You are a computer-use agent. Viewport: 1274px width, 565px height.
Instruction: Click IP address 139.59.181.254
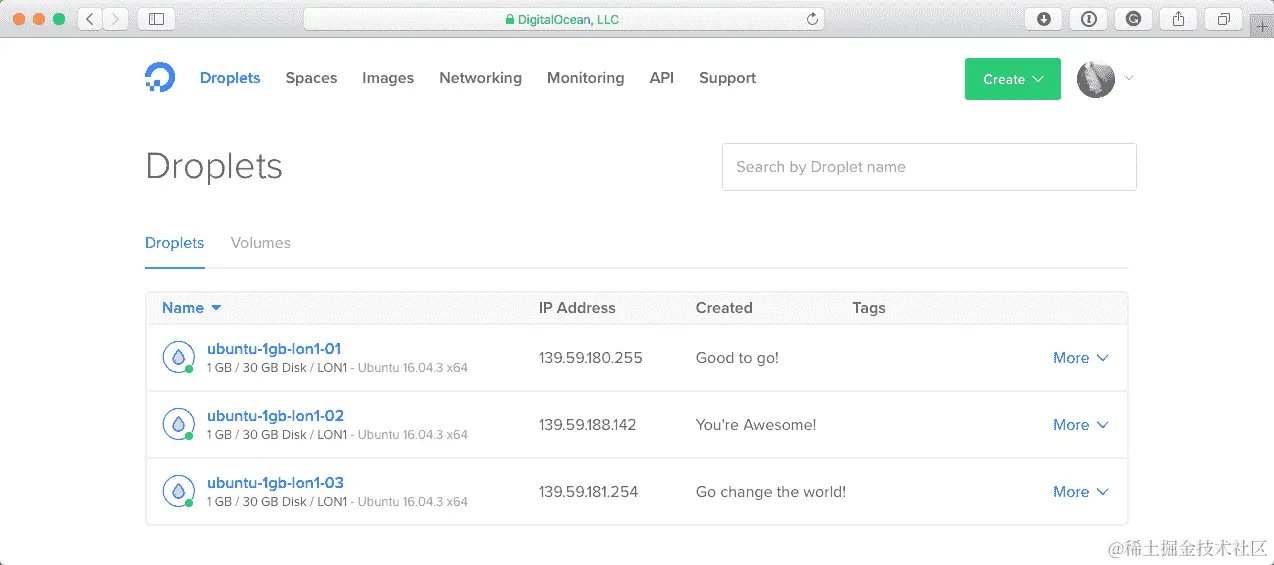(x=588, y=492)
